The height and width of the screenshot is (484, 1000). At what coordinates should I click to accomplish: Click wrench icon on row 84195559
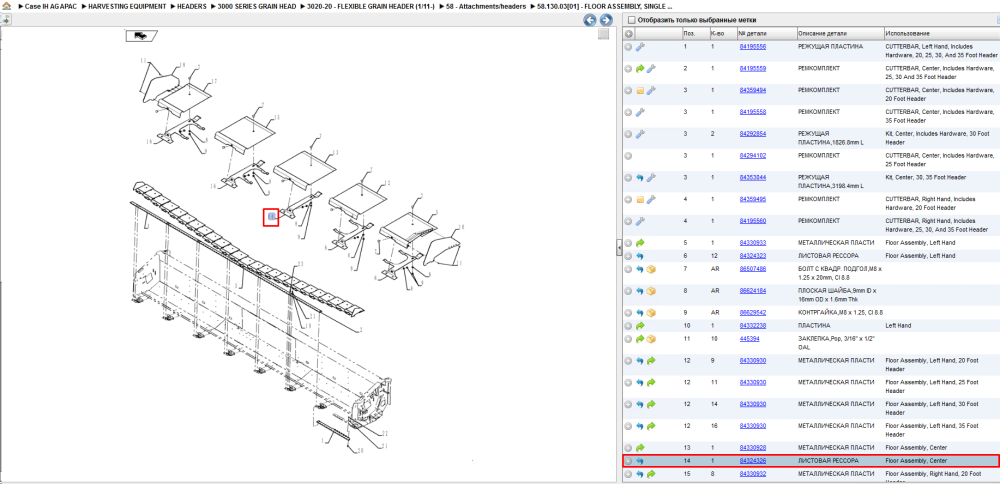pyautogui.click(x=651, y=68)
